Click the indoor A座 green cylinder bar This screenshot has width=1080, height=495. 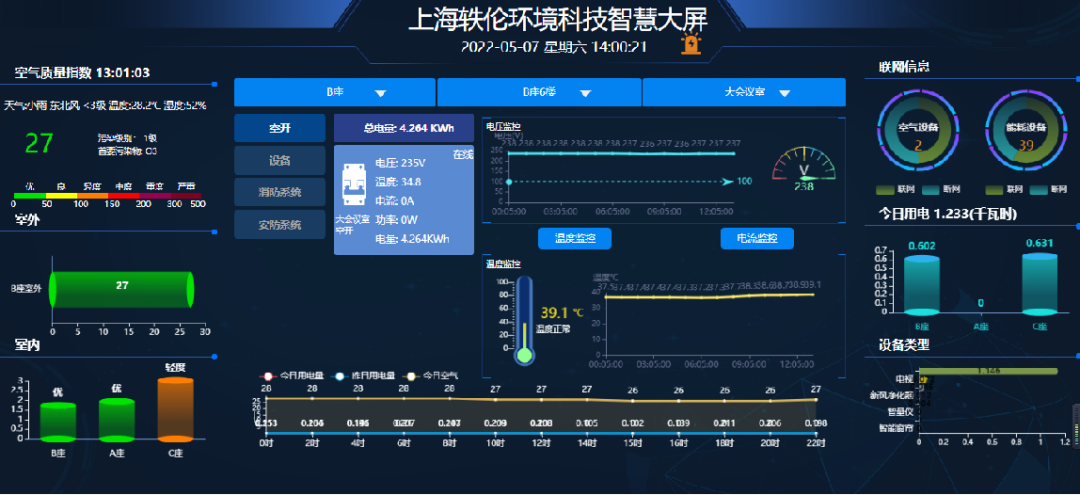point(116,421)
